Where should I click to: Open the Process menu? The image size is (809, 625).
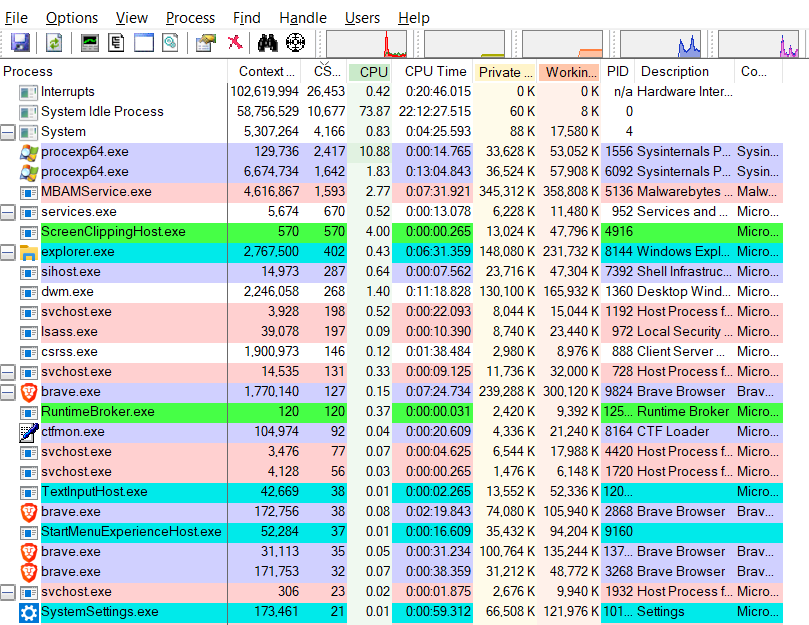pos(190,18)
